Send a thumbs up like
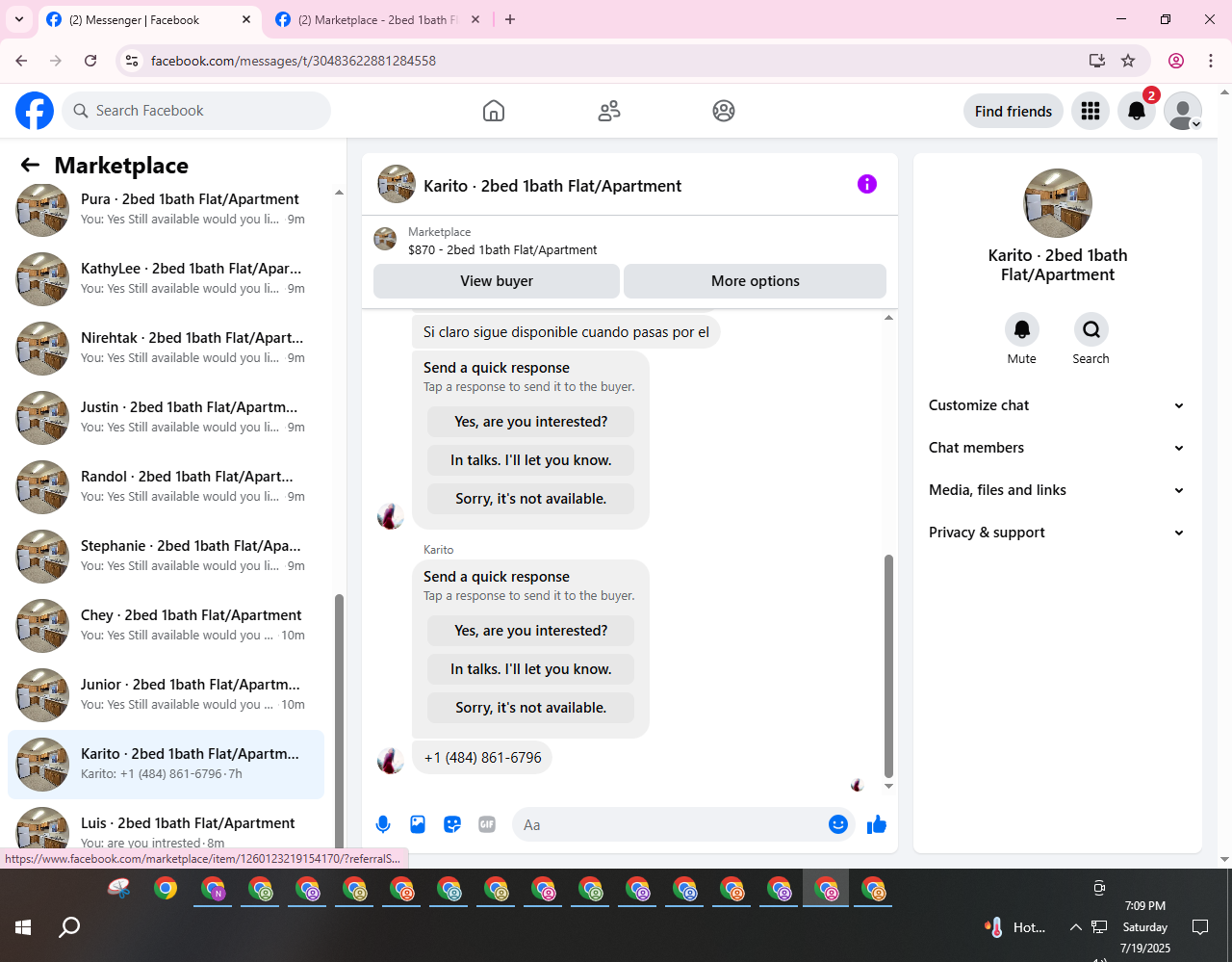The width and height of the screenshot is (1232, 962). 877,824
